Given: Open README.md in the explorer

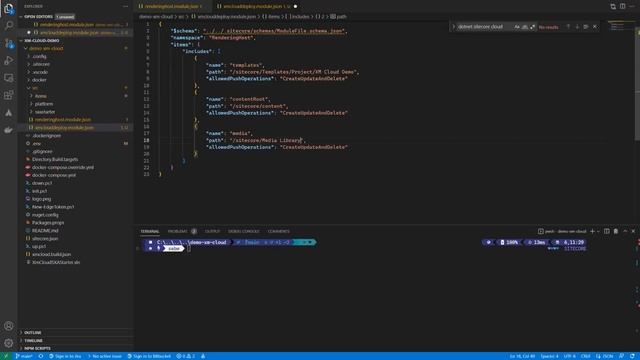Looking at the screenshot, I should pyautogui.click(x=45, y=231).
